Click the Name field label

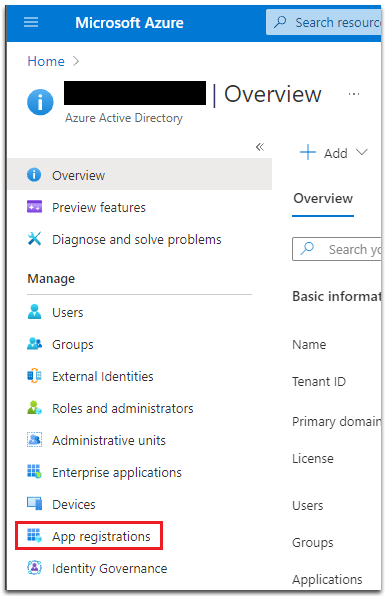coord(309,345)
